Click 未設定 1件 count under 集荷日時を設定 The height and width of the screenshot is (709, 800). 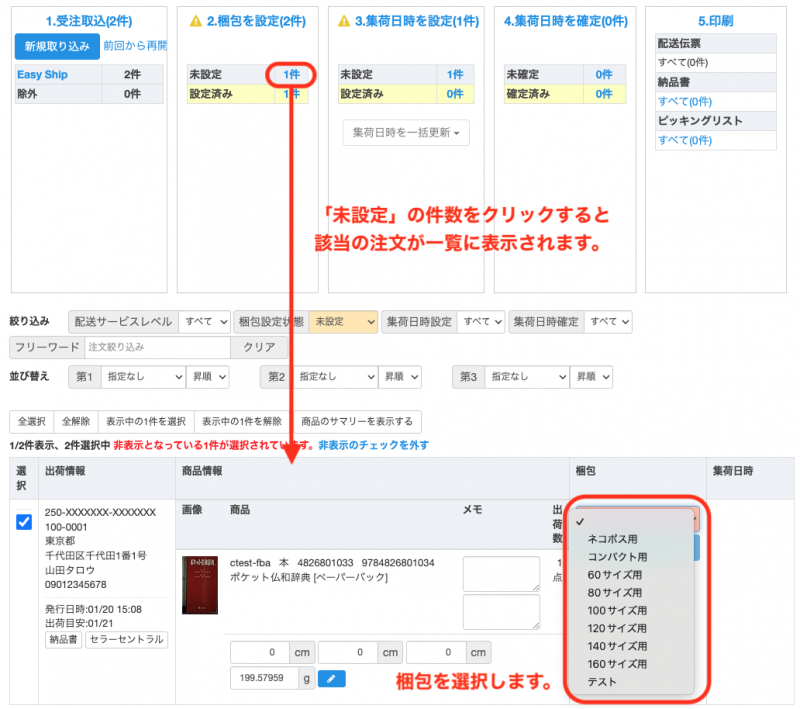click(455, 74)
